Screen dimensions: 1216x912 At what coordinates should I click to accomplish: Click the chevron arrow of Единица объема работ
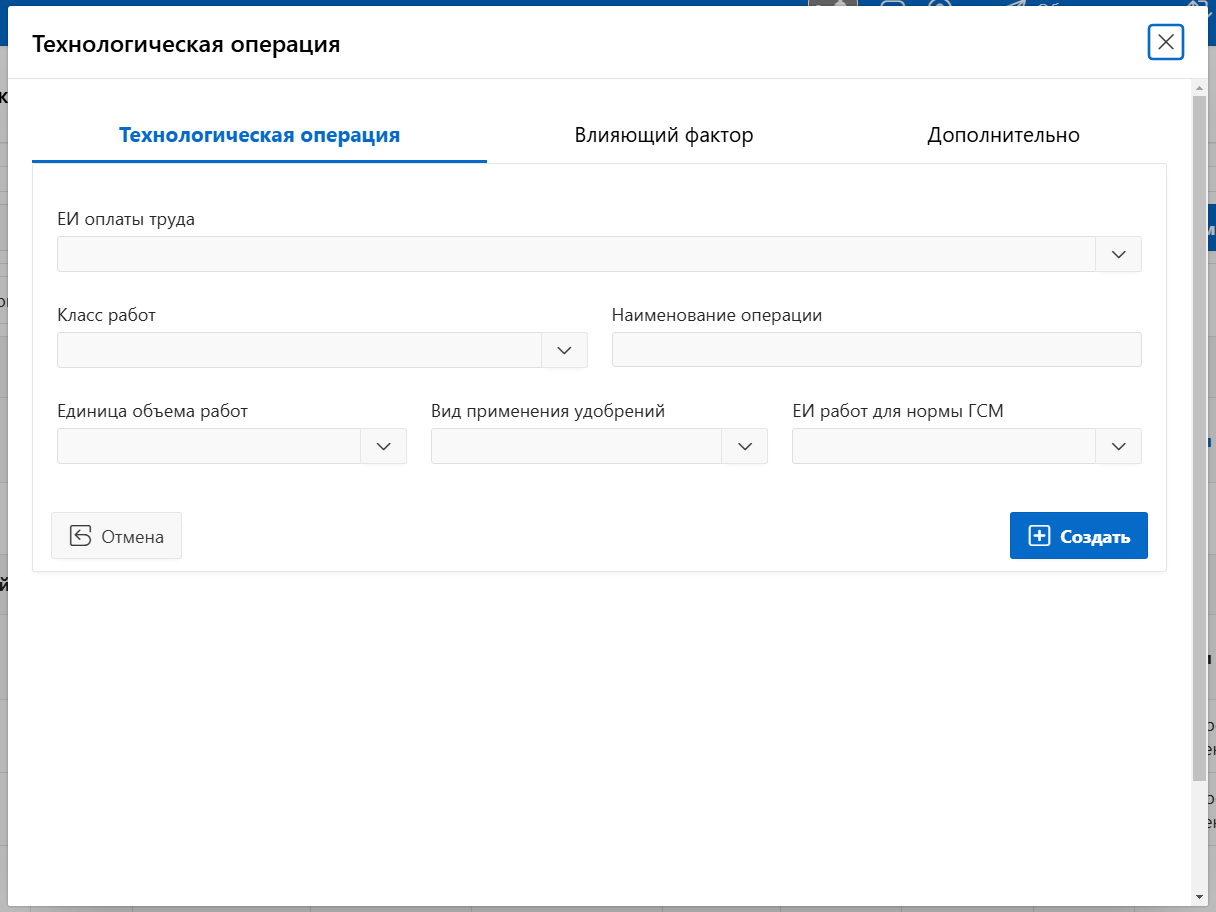383,446
